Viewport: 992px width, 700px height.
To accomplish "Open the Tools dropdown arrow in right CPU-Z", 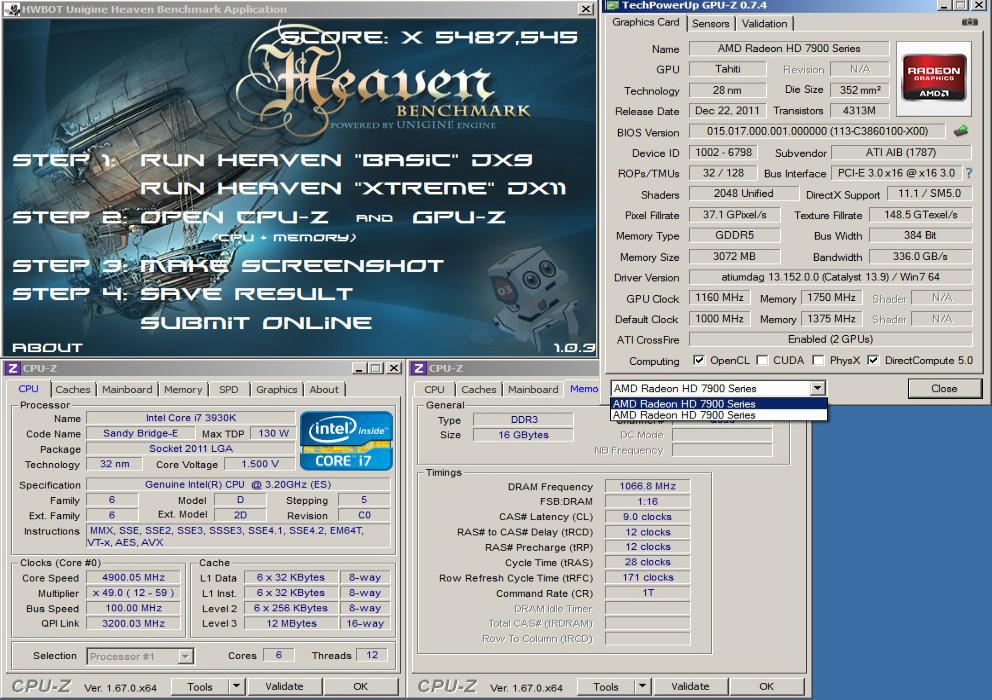I will click(x=642, y=686).
